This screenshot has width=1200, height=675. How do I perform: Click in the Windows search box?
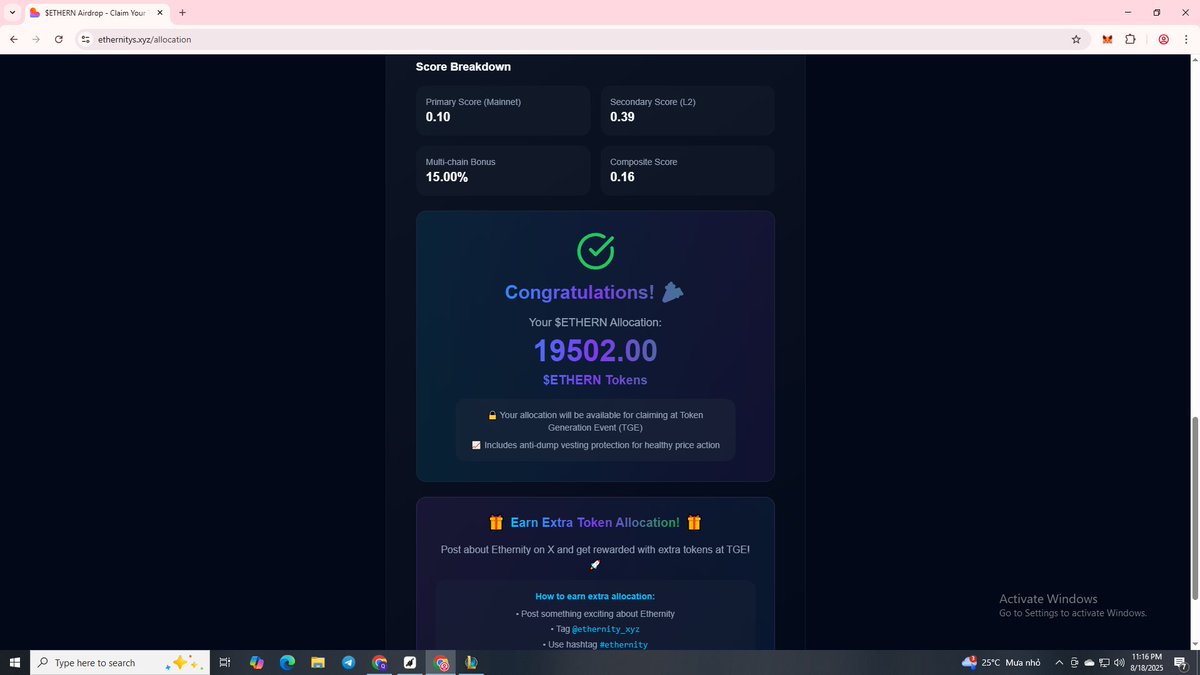click(x=110, y=662)
